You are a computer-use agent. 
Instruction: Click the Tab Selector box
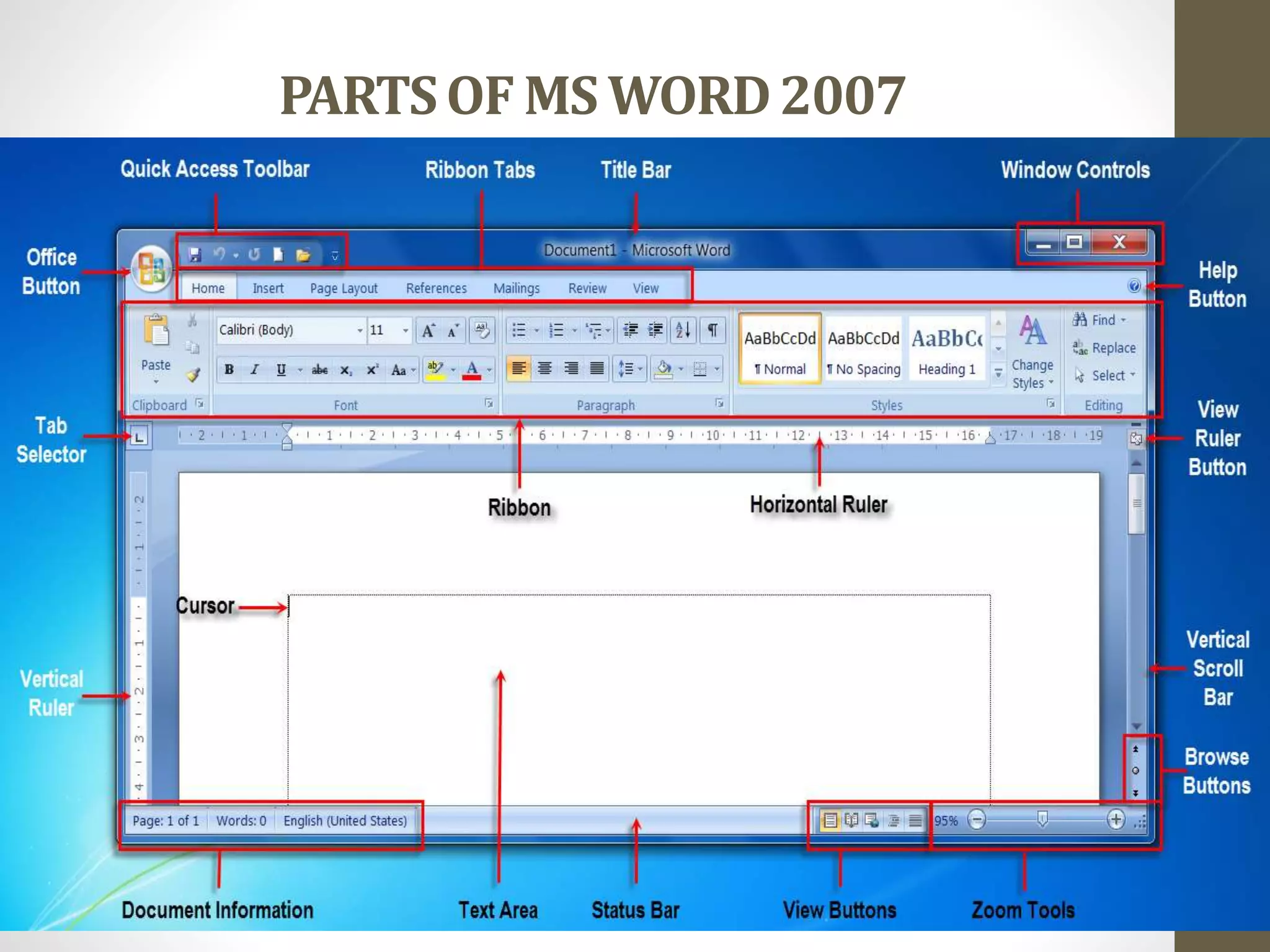click(139, 438)
